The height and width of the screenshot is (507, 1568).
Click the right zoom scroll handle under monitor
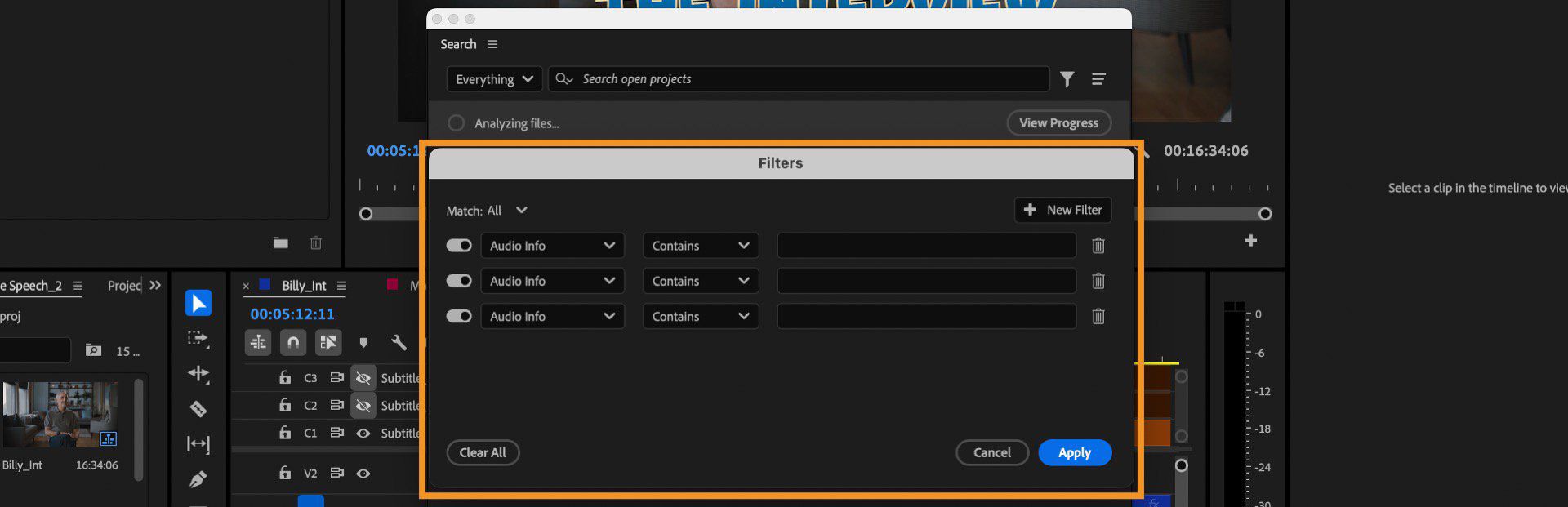tap(1265, 214)
